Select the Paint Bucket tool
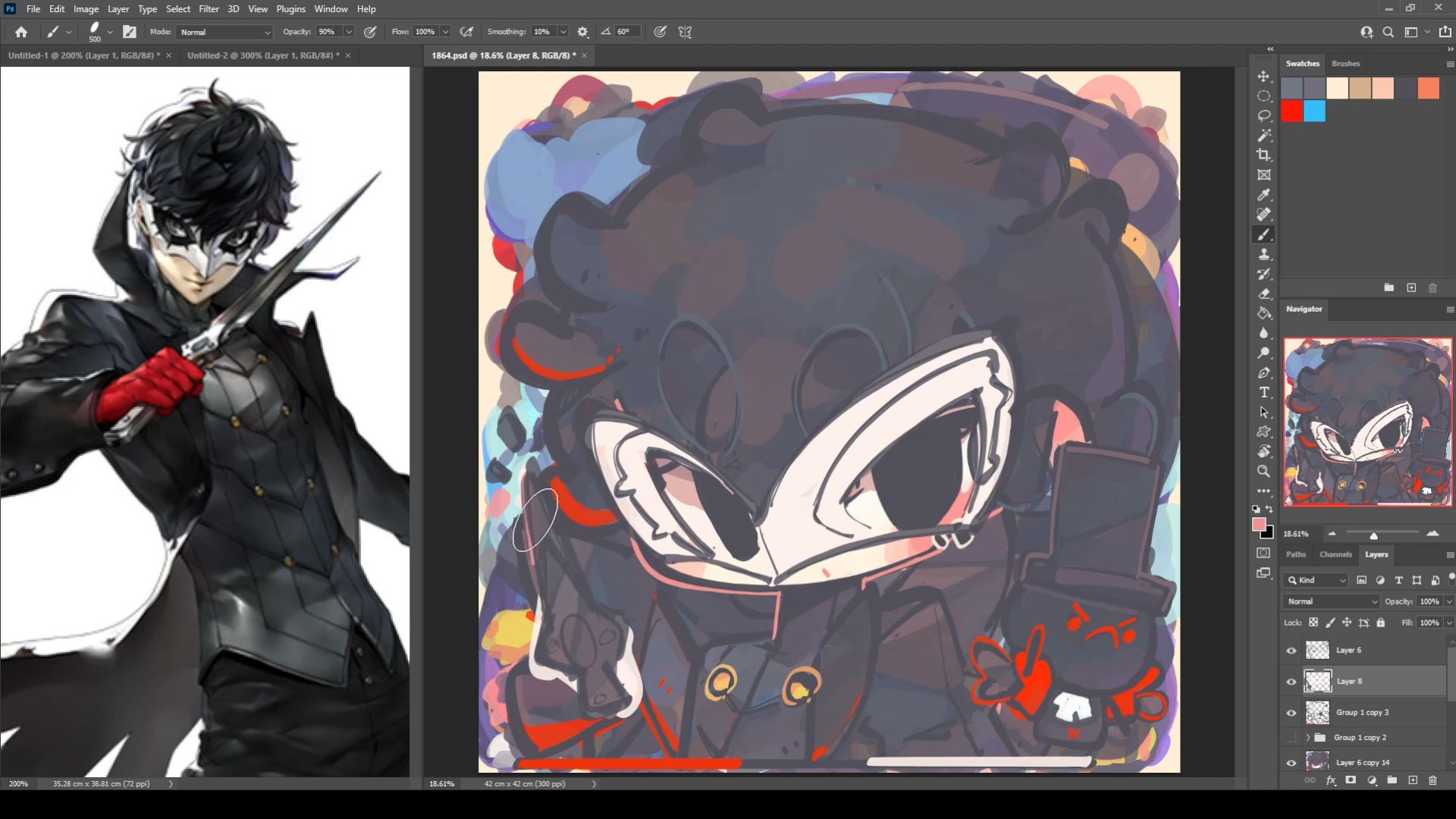The height and width of the screenshot is (819, 1456). point(1263,313)
